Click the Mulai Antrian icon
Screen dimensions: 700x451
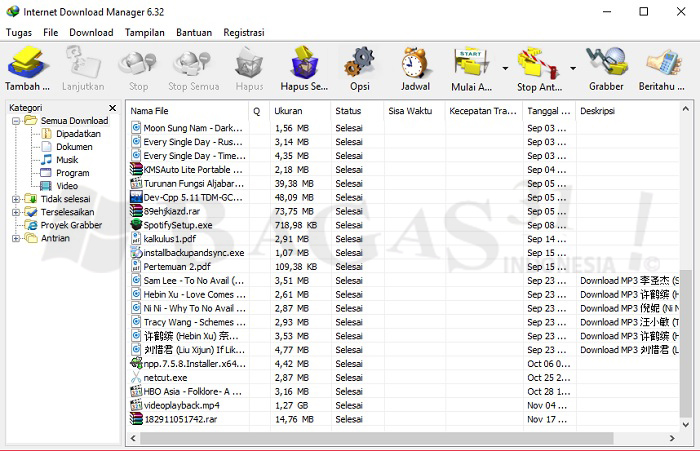(x=471, y=63)
